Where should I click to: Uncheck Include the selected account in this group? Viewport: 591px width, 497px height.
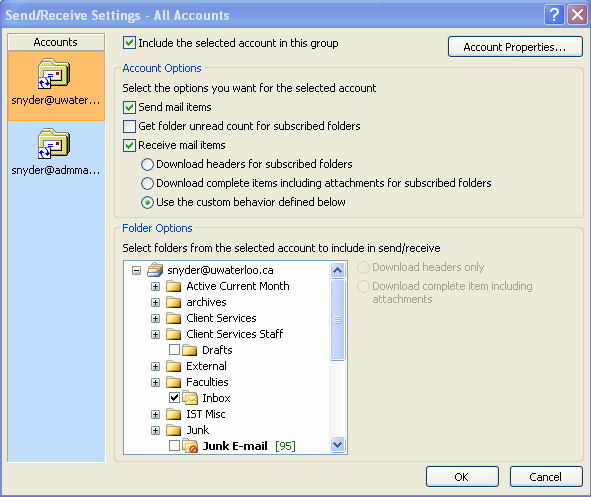coord(129,43)
